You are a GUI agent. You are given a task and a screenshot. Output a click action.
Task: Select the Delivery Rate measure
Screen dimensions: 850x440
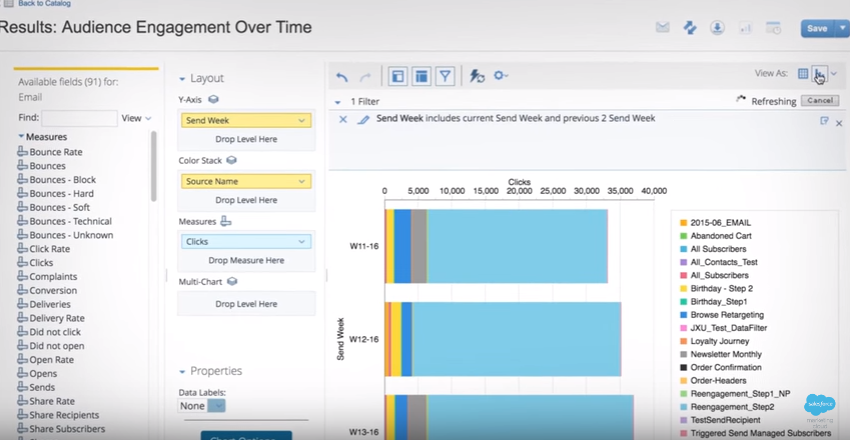57,318
